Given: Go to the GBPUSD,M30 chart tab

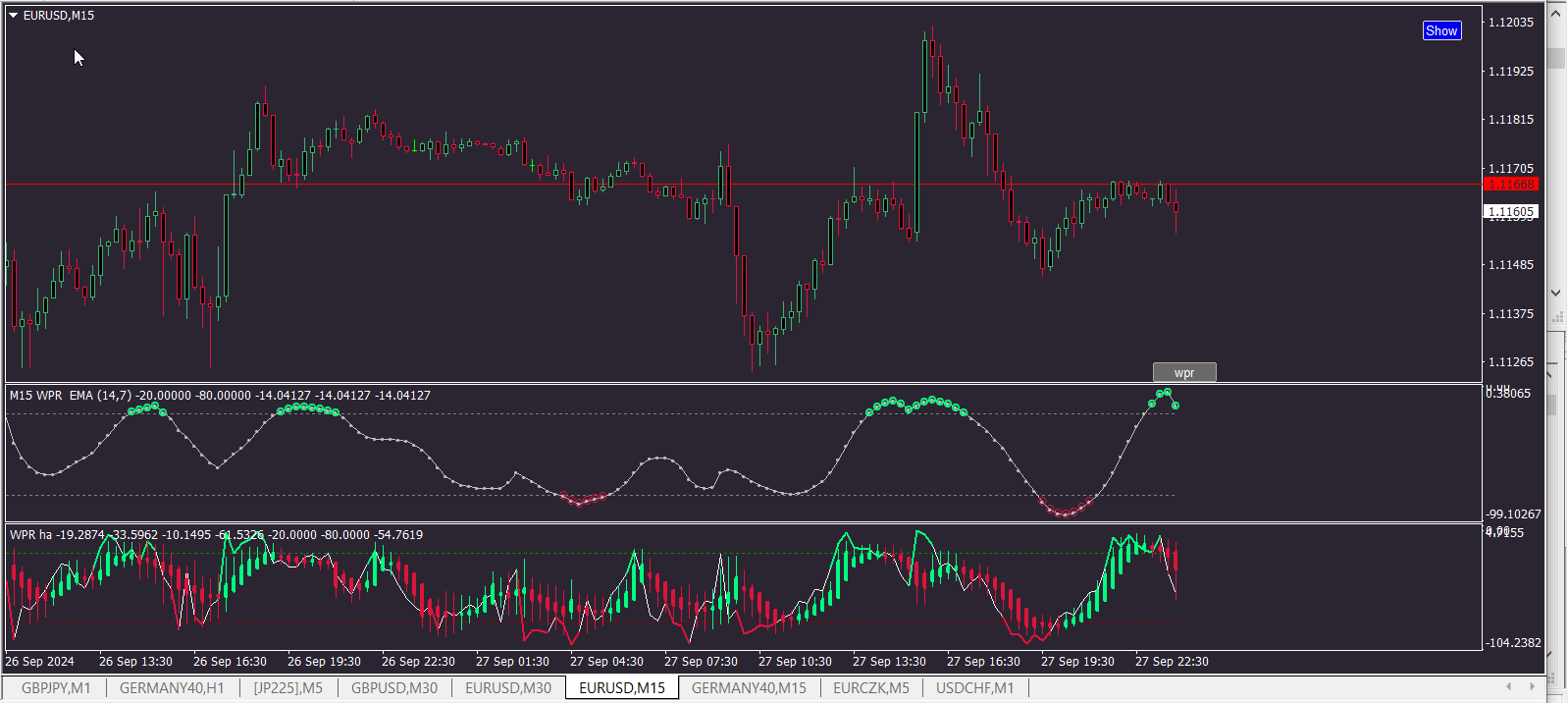Looking at the screenshot, I should click(x=394, y=688).
